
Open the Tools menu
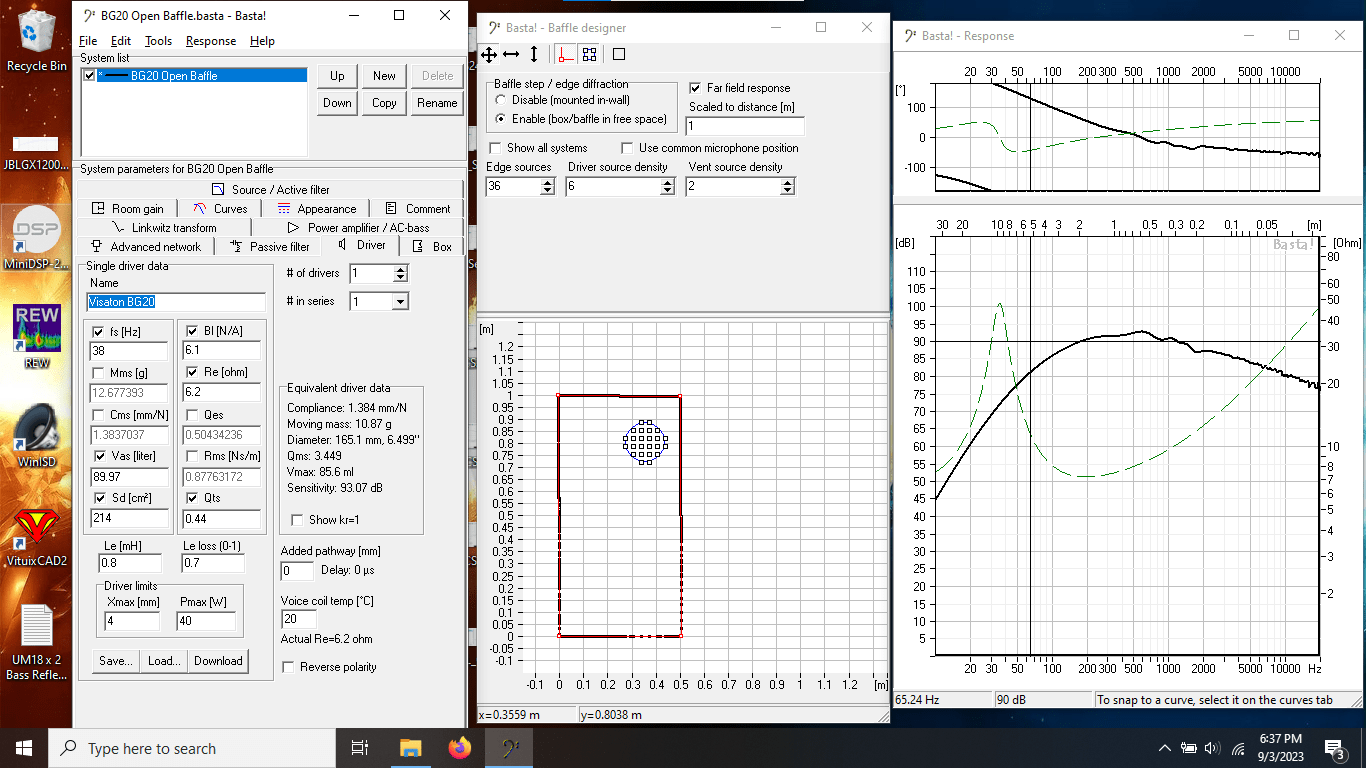click(158, 41)
